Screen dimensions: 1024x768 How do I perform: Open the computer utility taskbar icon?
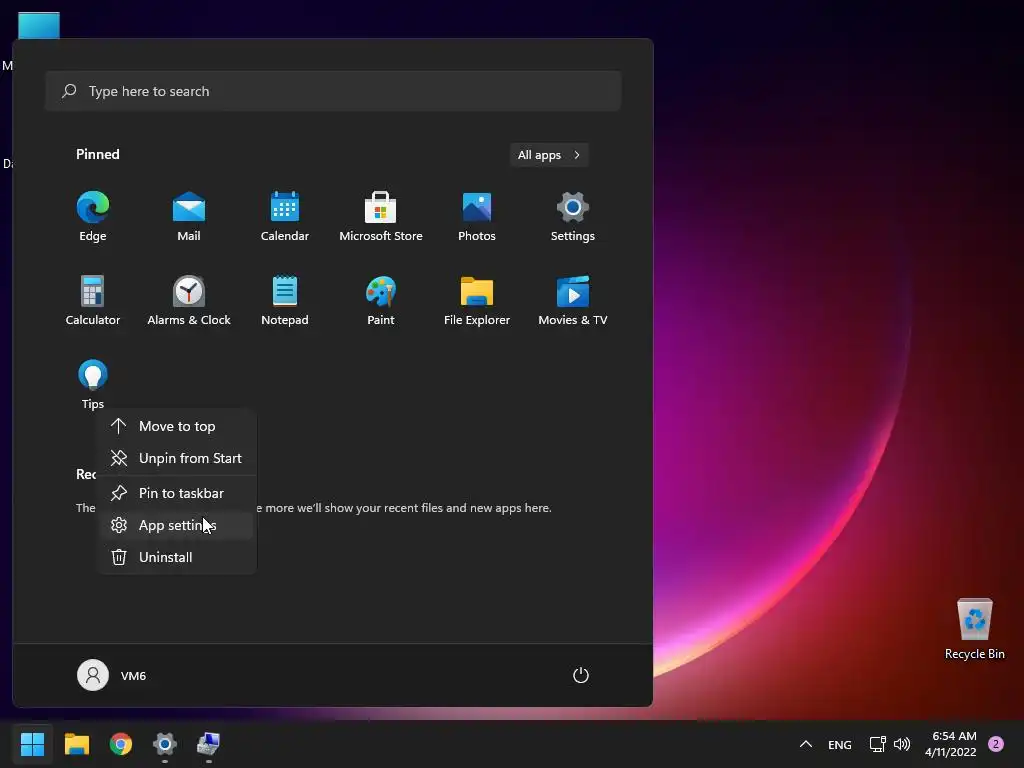click(208, 744)
